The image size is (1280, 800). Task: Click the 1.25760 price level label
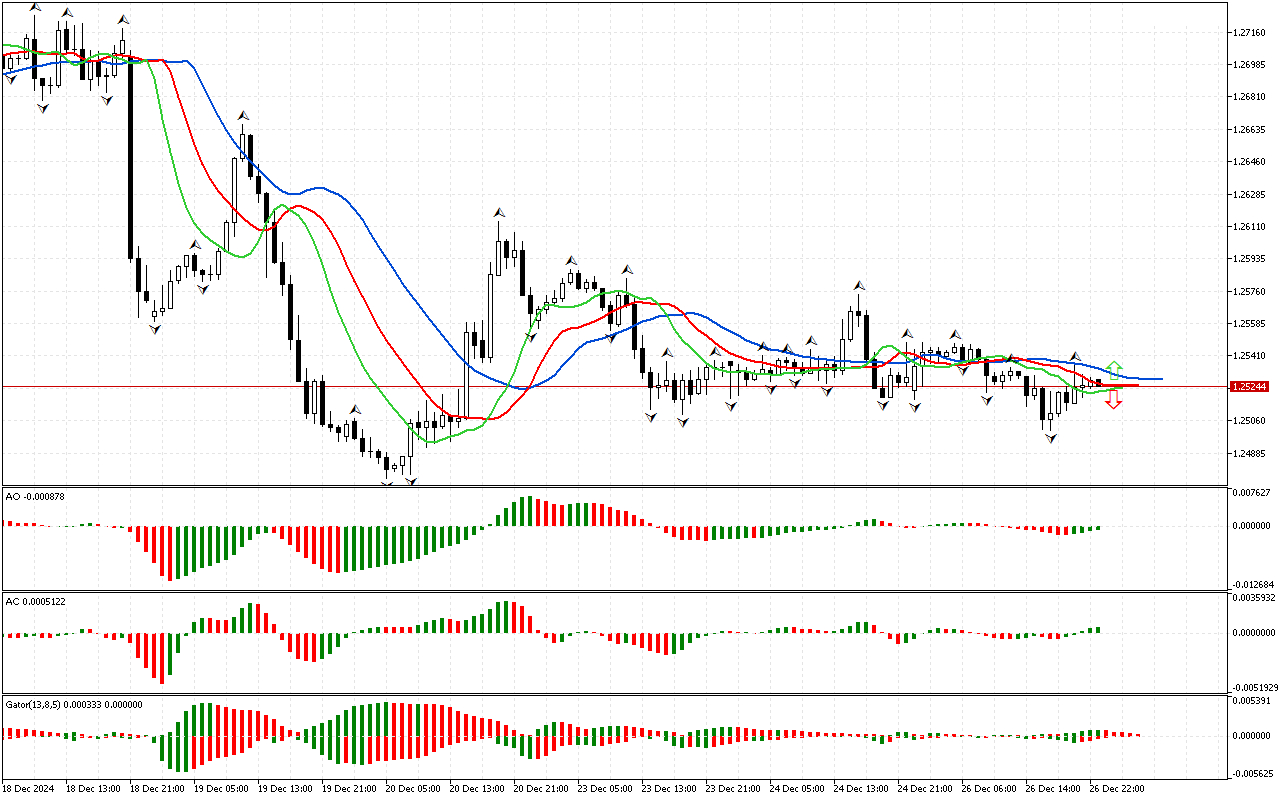(x=1250, y=291)
